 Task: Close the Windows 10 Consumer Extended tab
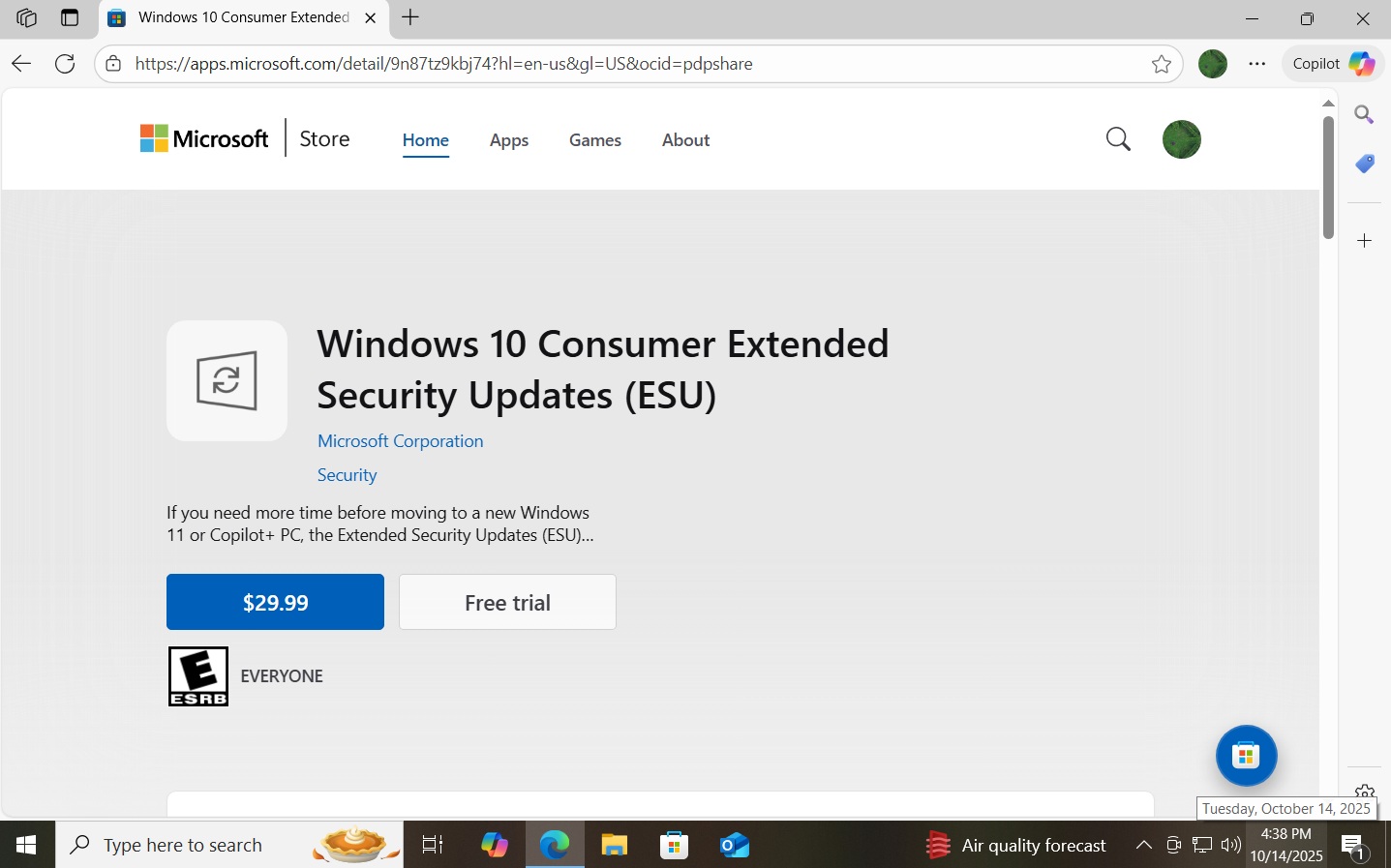371,17
